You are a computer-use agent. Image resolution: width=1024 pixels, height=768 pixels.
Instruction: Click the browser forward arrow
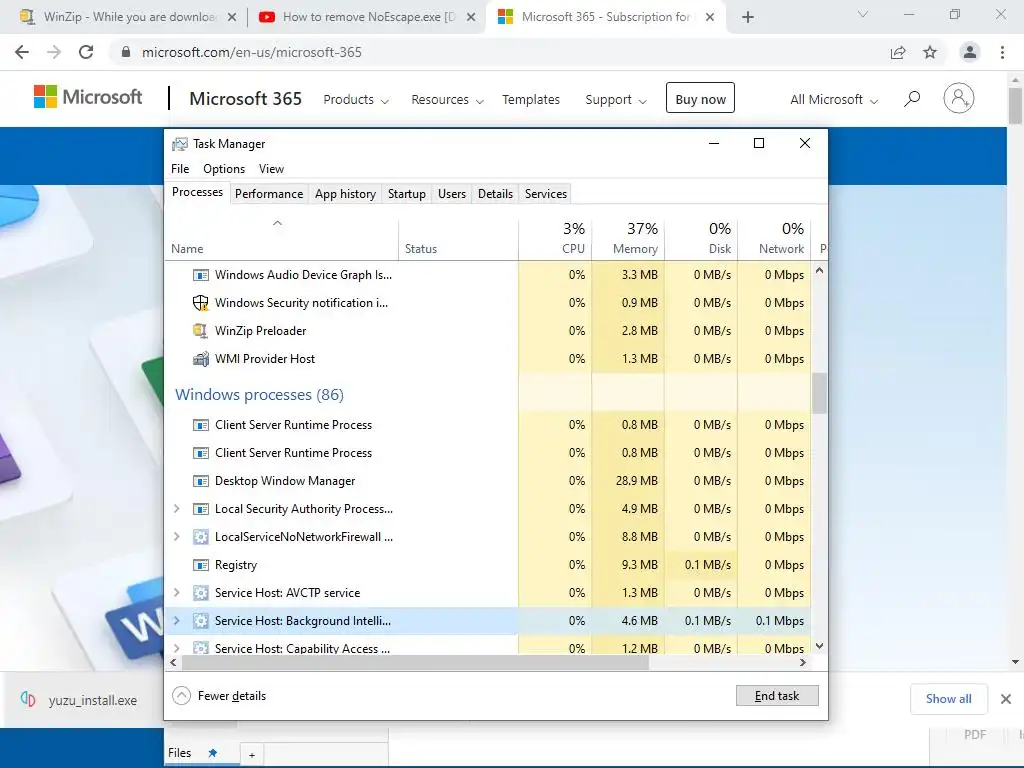[54, 52]
